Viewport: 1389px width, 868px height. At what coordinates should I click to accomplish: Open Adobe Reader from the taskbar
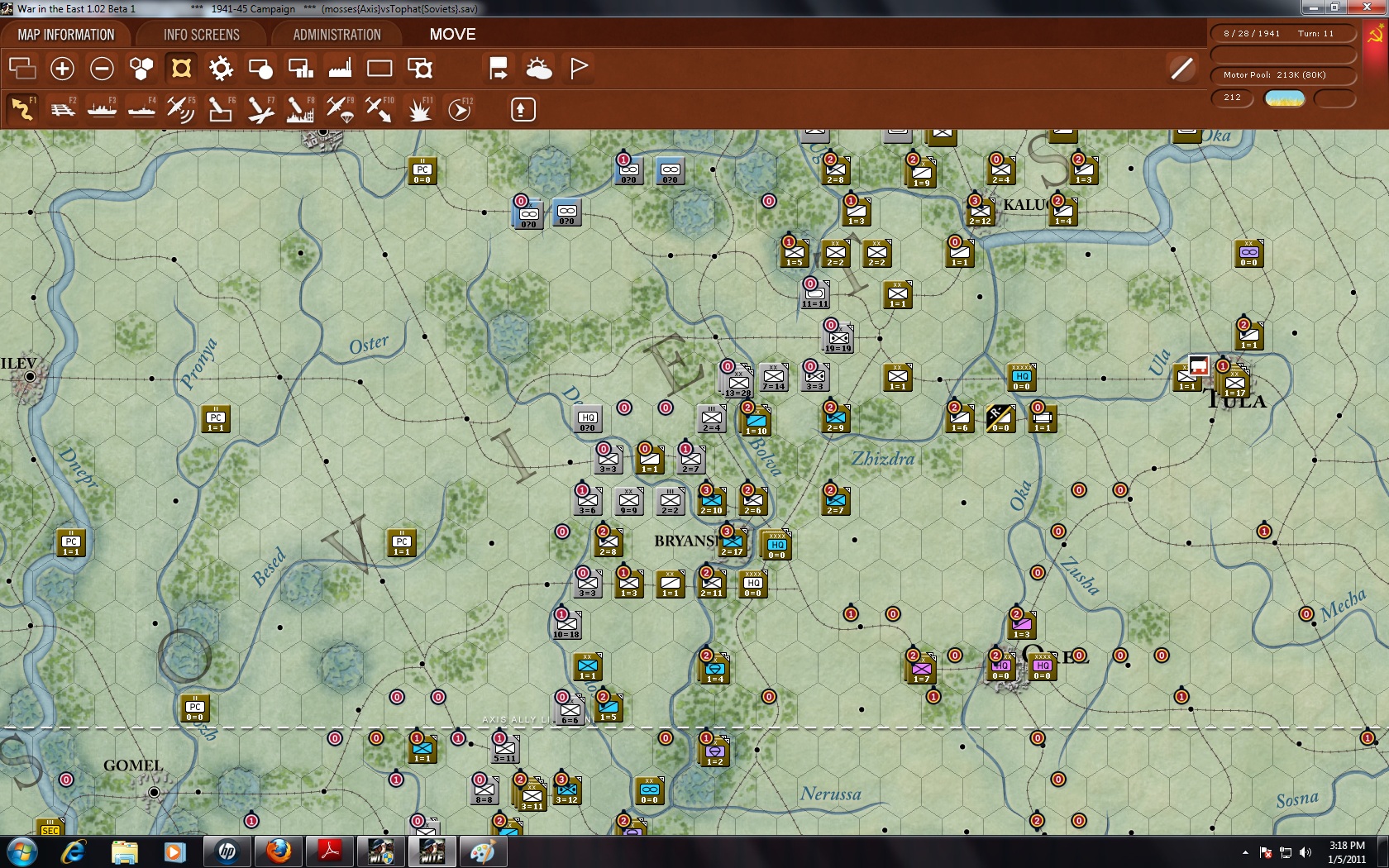(330, 851)
